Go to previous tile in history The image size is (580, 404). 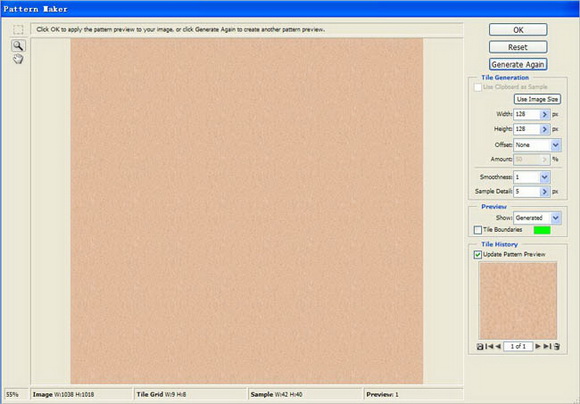tap(498, 347)
